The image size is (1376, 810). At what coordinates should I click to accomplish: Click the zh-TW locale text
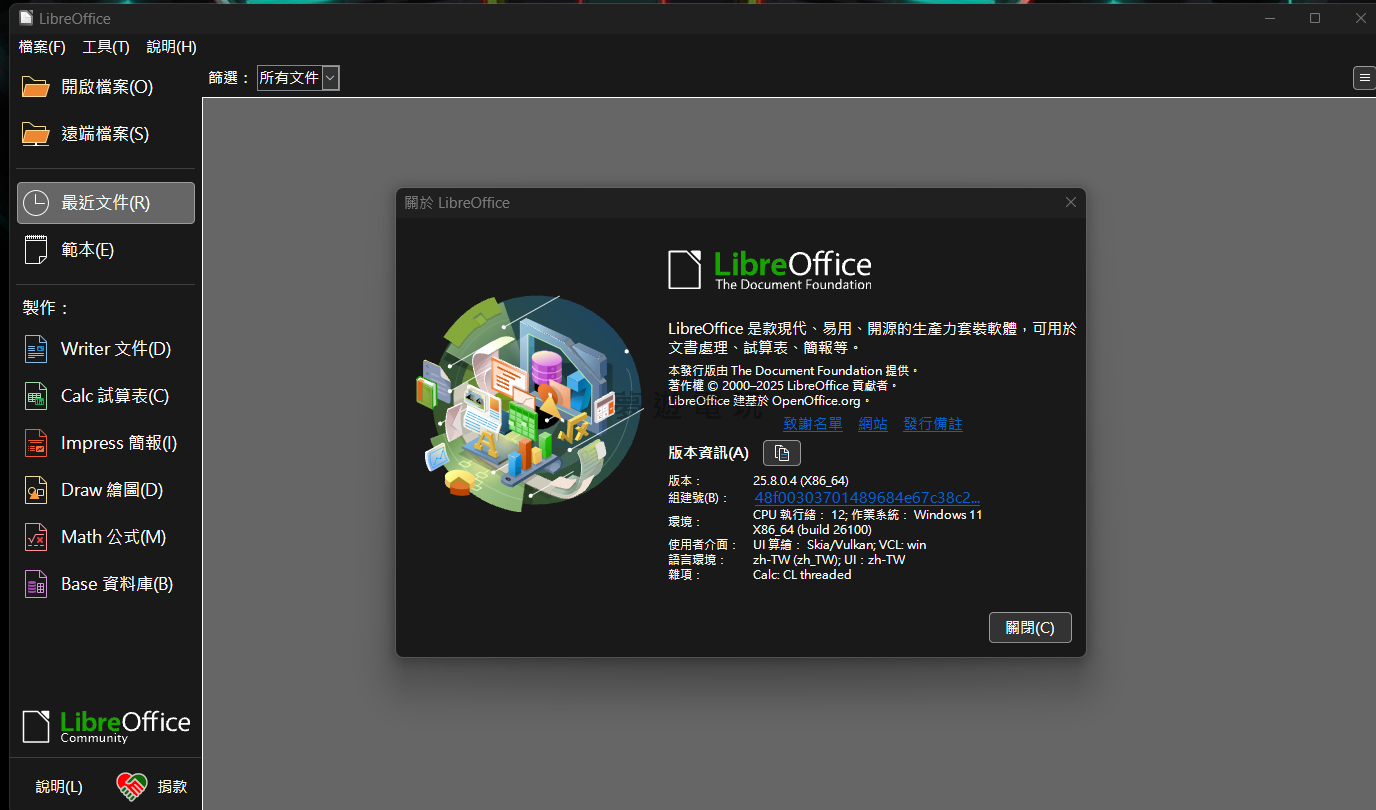tap(829, 560)
